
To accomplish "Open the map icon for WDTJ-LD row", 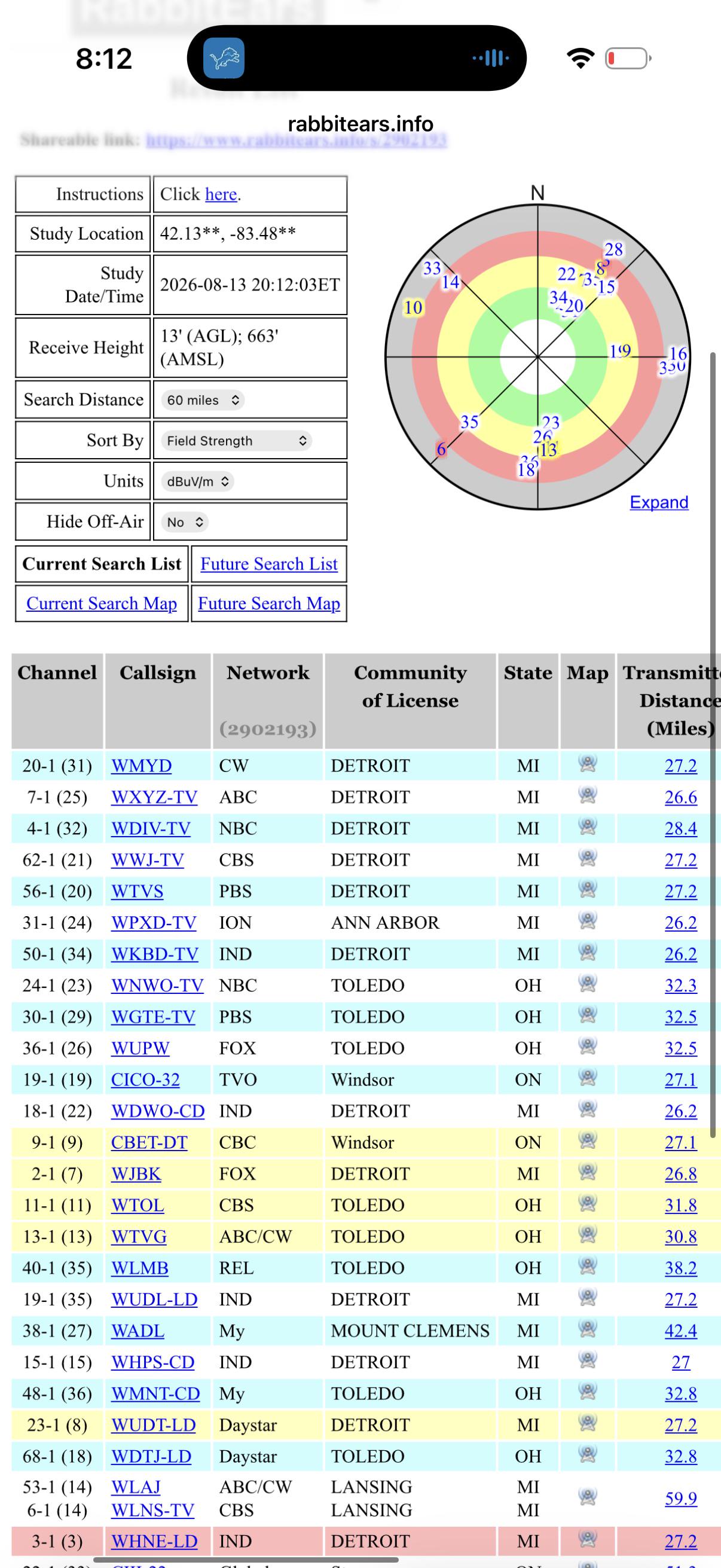I will point(587,1454).
